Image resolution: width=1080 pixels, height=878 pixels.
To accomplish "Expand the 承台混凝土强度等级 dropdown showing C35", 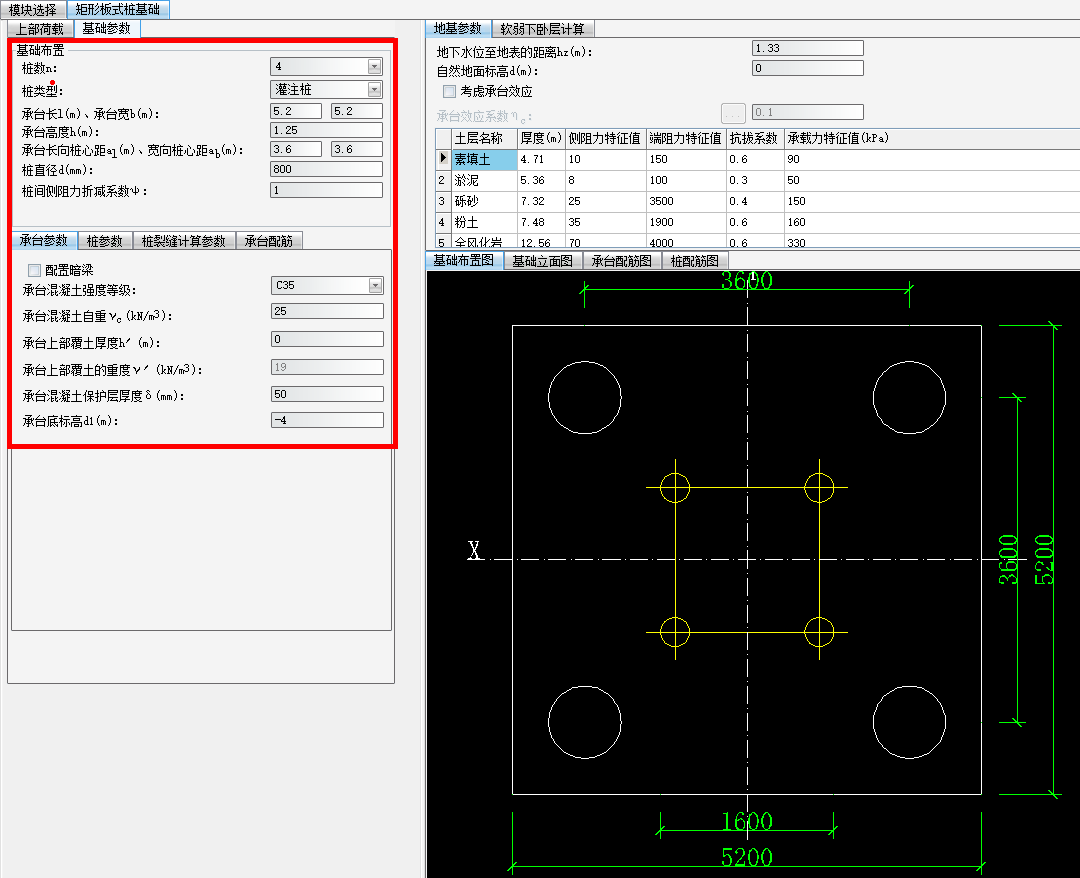I will pyautogui.click(x=375, y=285).
